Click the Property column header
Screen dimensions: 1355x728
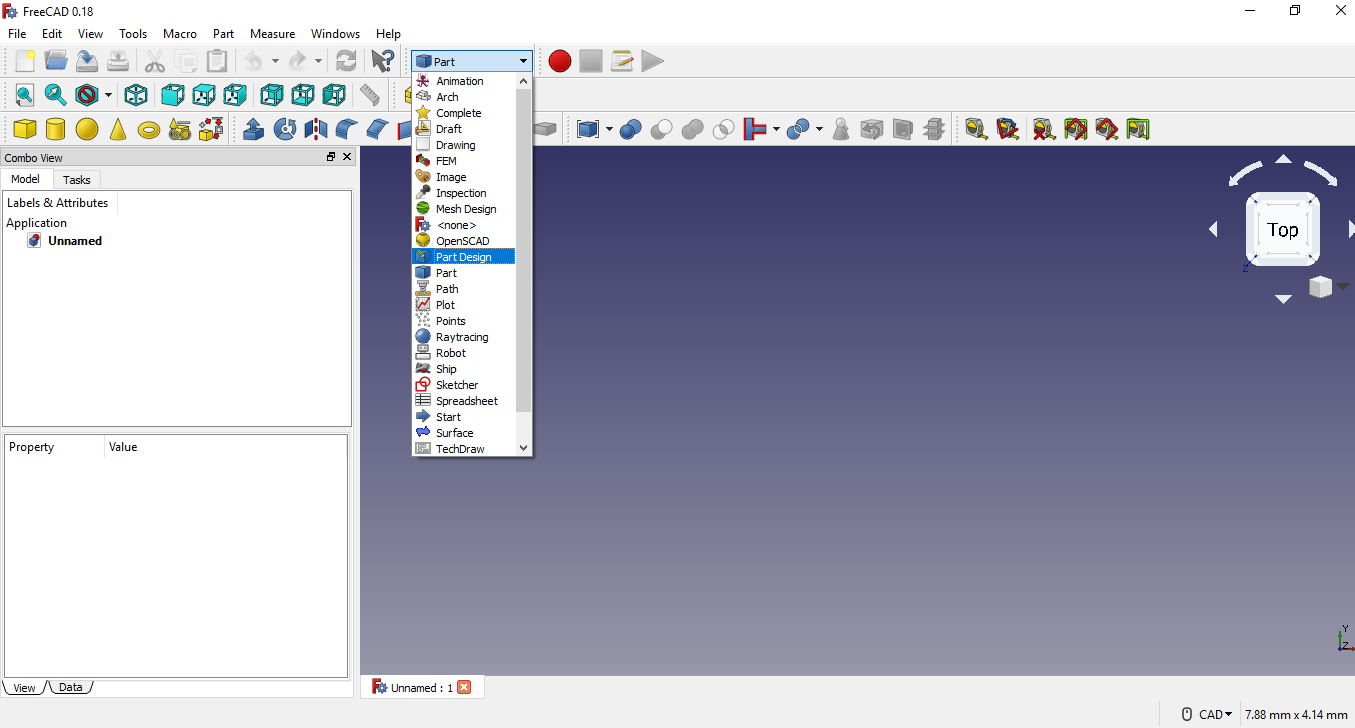54,447
